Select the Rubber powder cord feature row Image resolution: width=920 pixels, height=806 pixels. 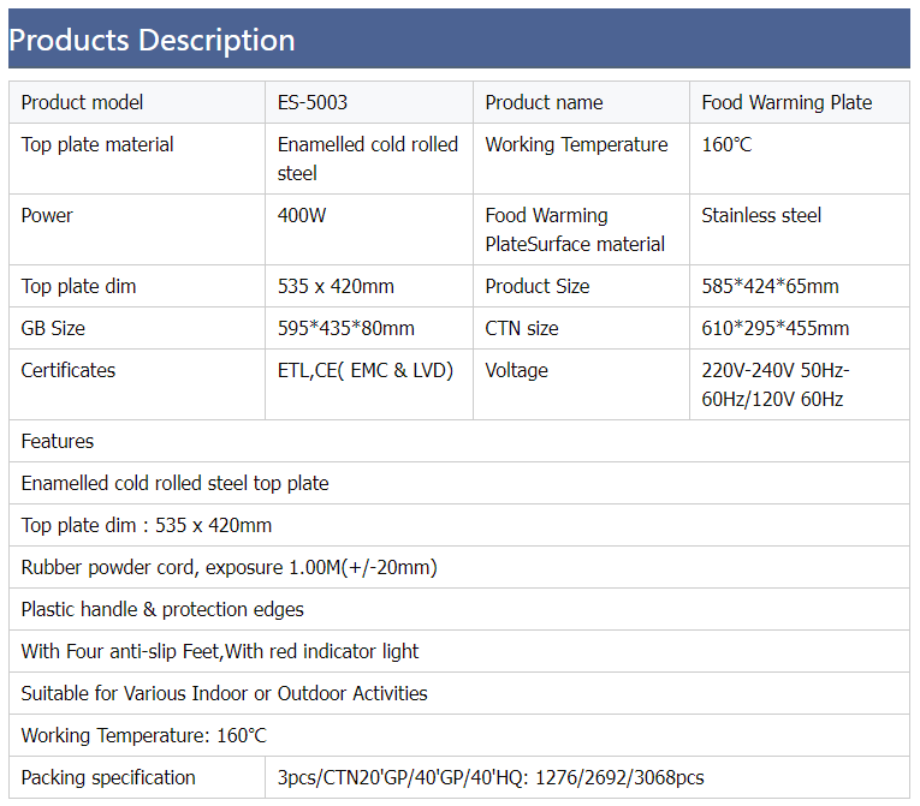(229, 568)
